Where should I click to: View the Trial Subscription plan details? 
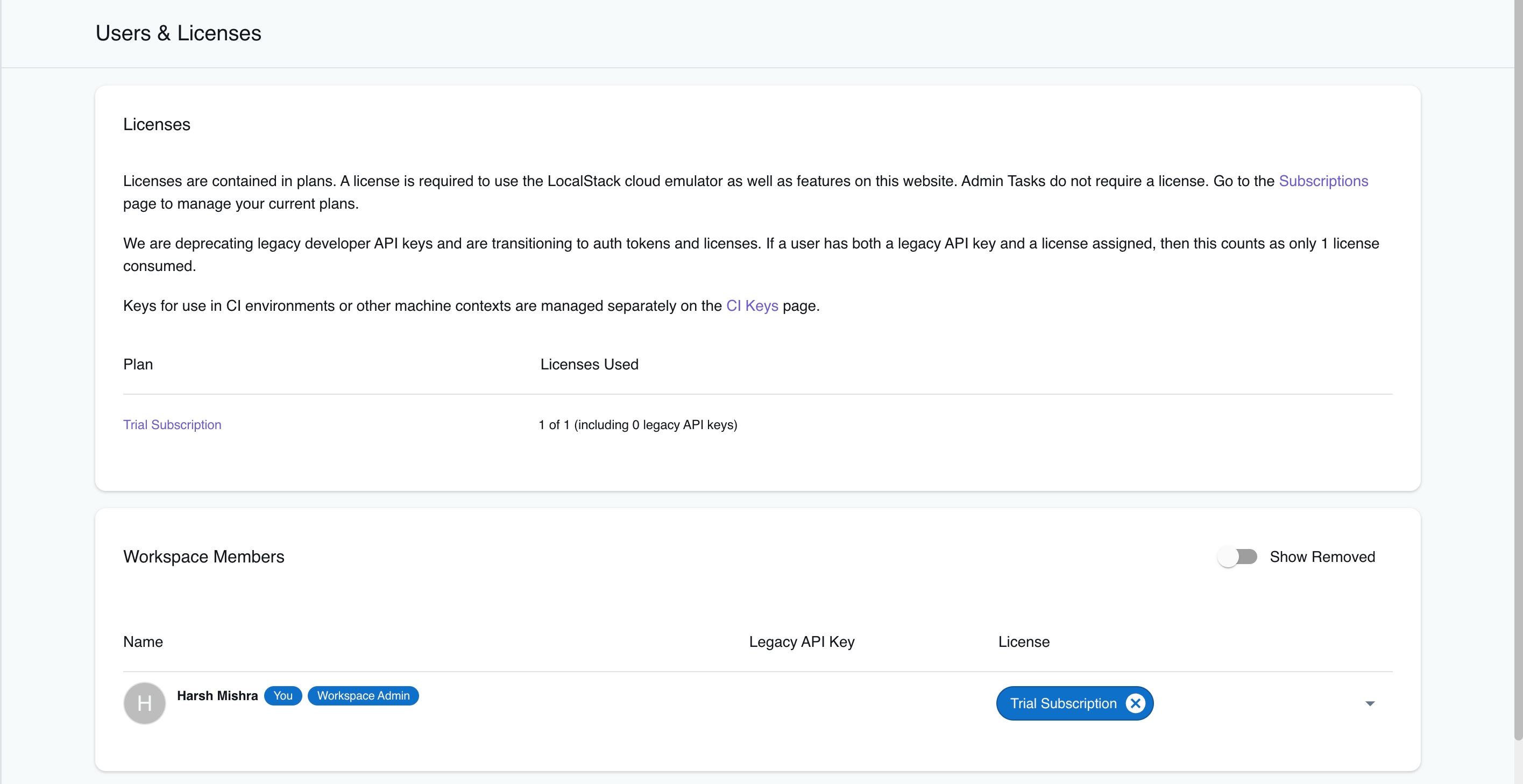[x=172, y=424]
